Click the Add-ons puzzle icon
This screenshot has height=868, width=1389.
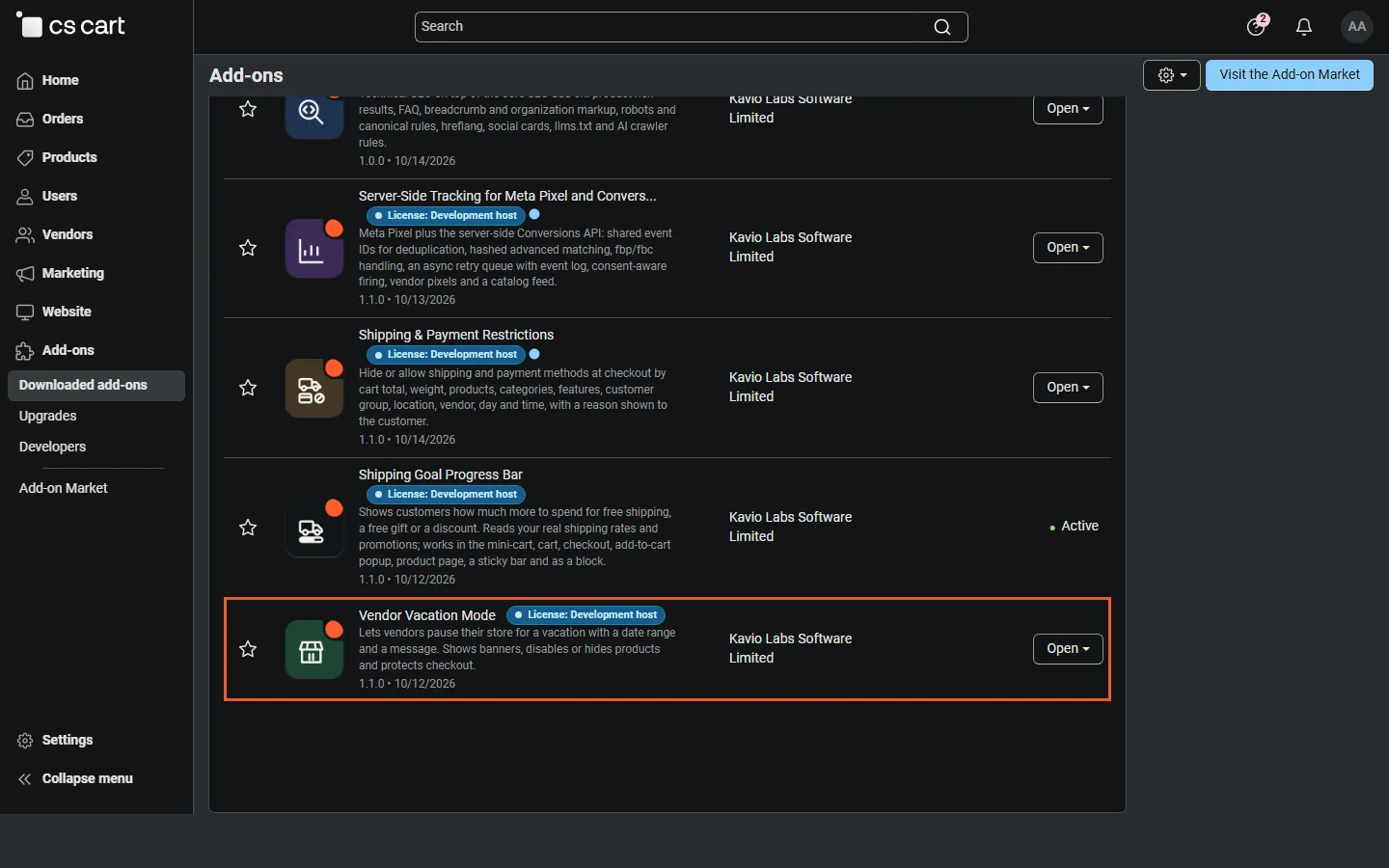coord(25,351)
